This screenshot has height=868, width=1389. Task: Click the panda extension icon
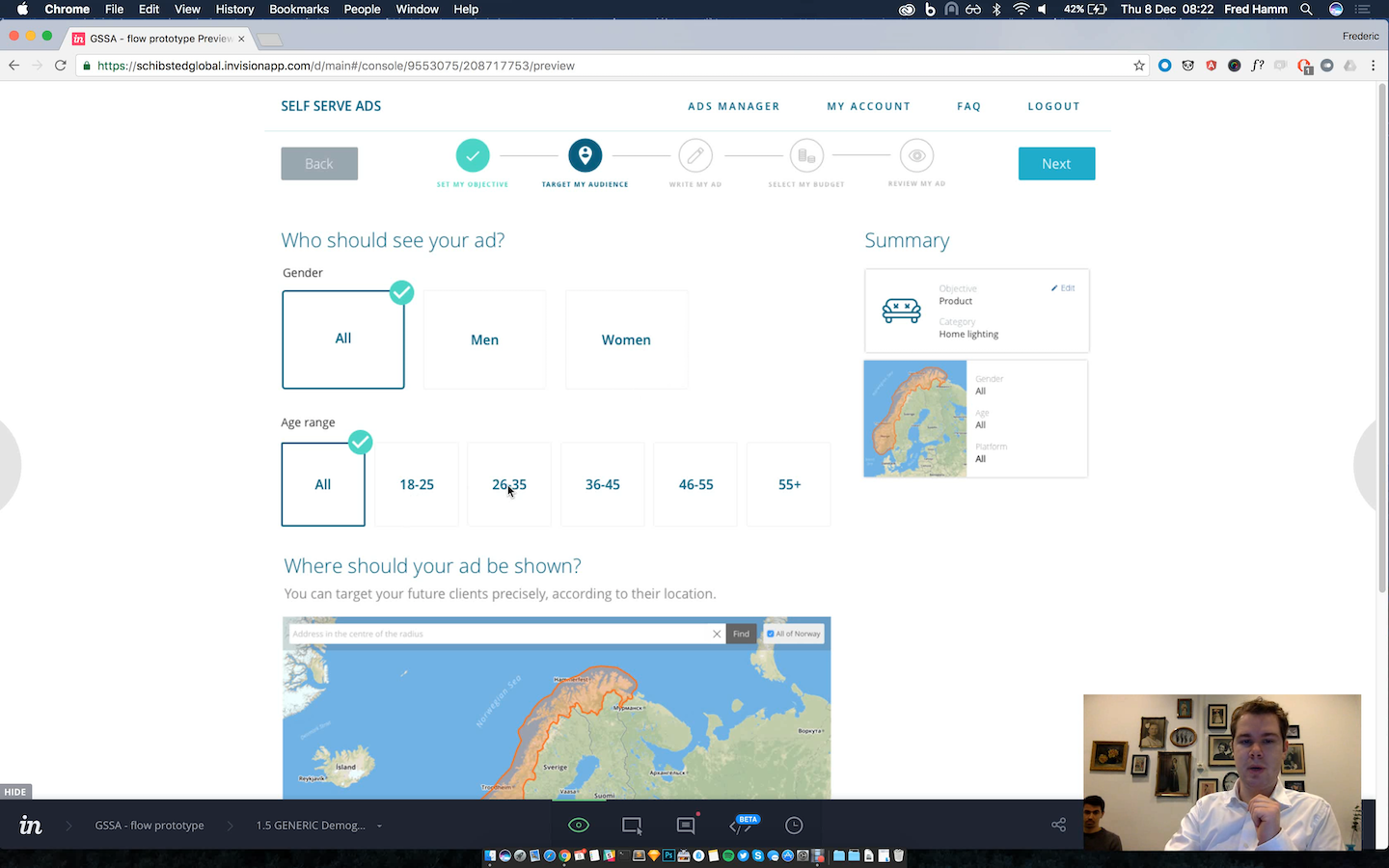[1188, 66]
